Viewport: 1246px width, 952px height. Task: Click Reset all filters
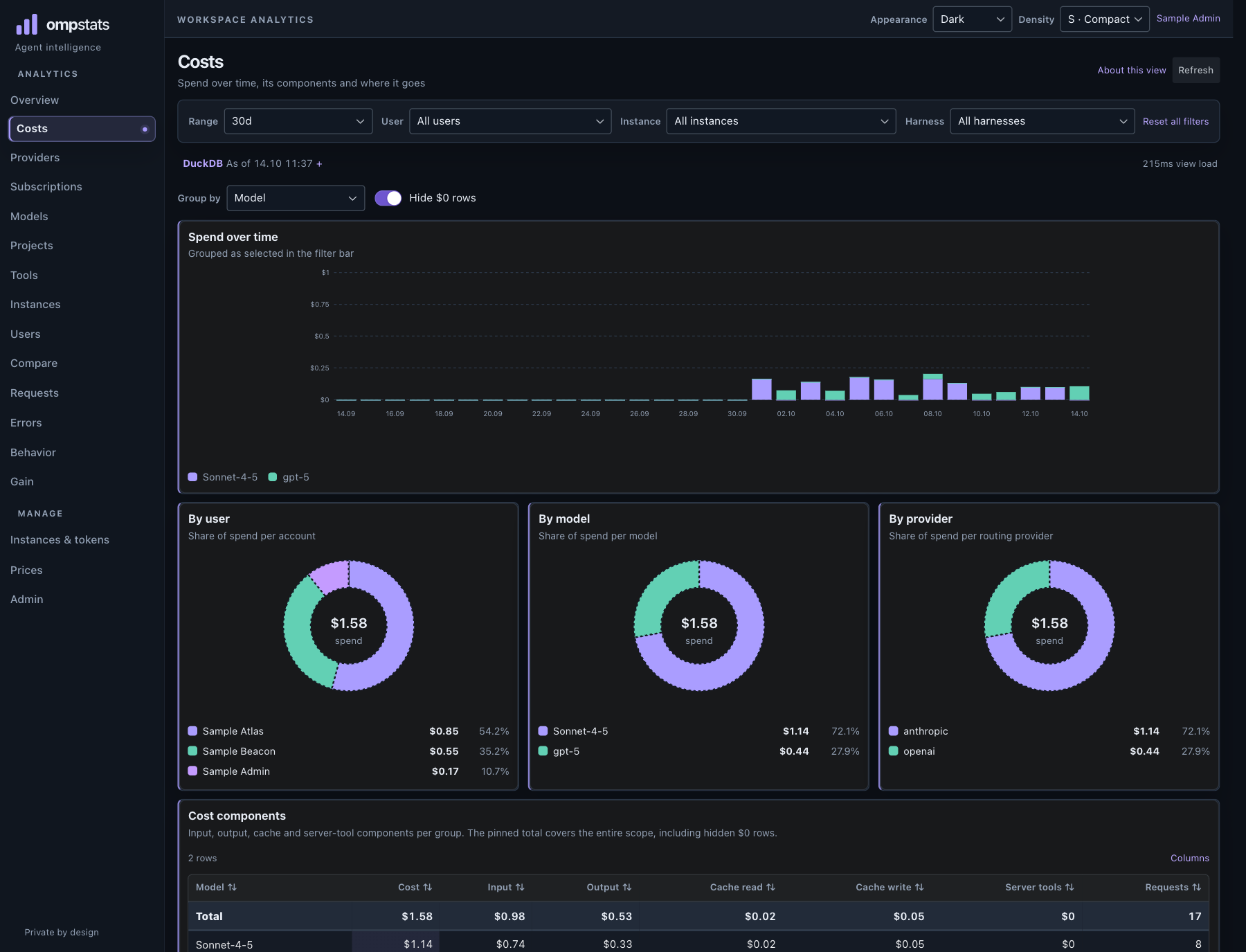(1175, 121)
